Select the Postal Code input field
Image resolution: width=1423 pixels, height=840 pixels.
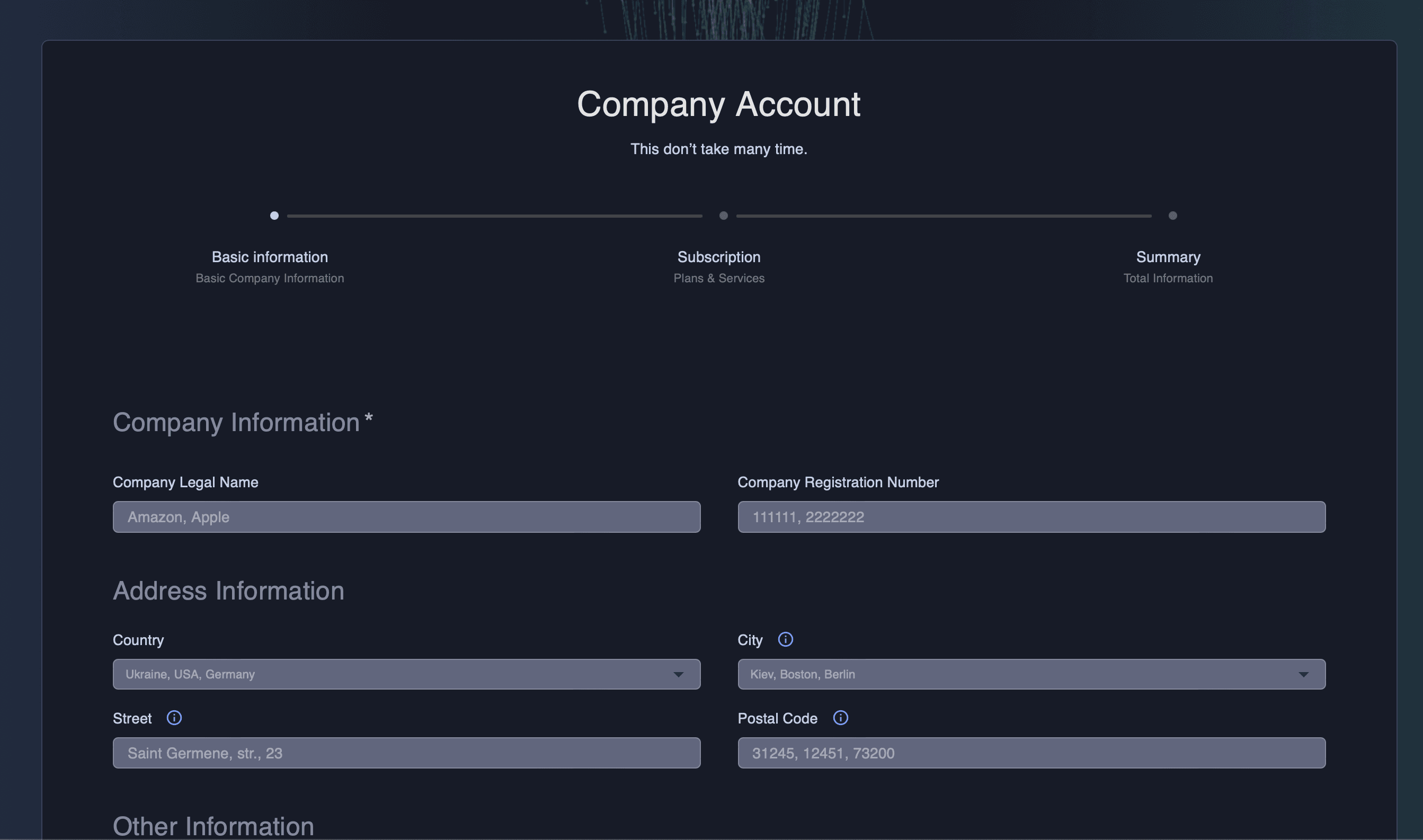[1031, 753]
